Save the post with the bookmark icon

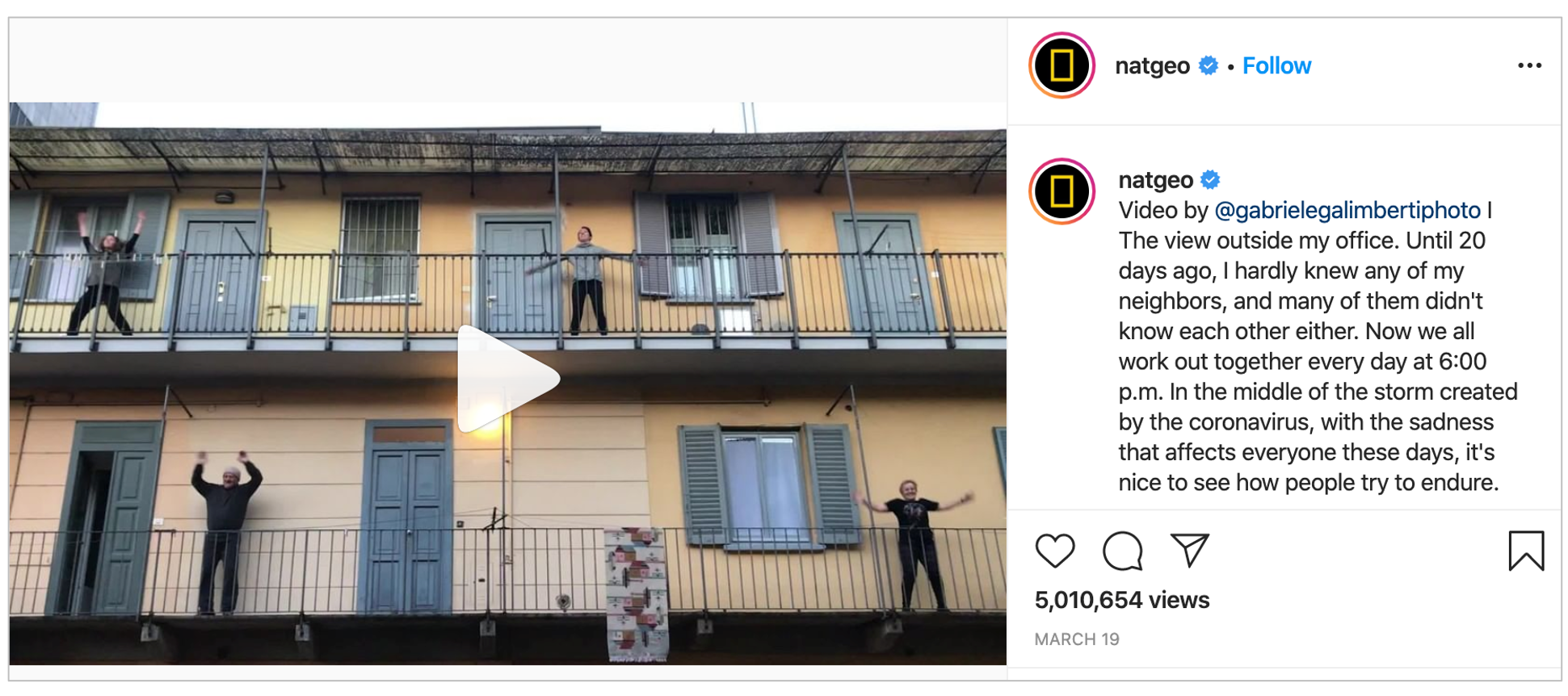(1526, 551)
